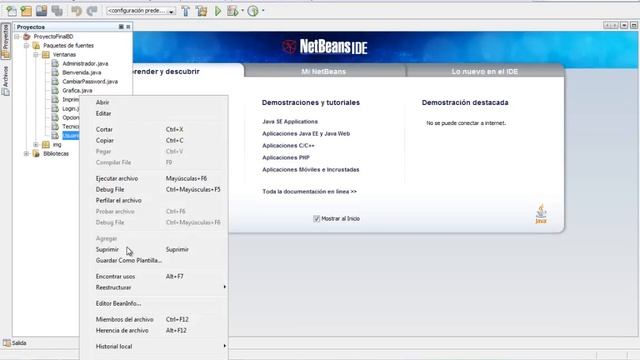Click the ProyectoFinalBD project icon
640x360 pixels.
click(x=27, y=36)
